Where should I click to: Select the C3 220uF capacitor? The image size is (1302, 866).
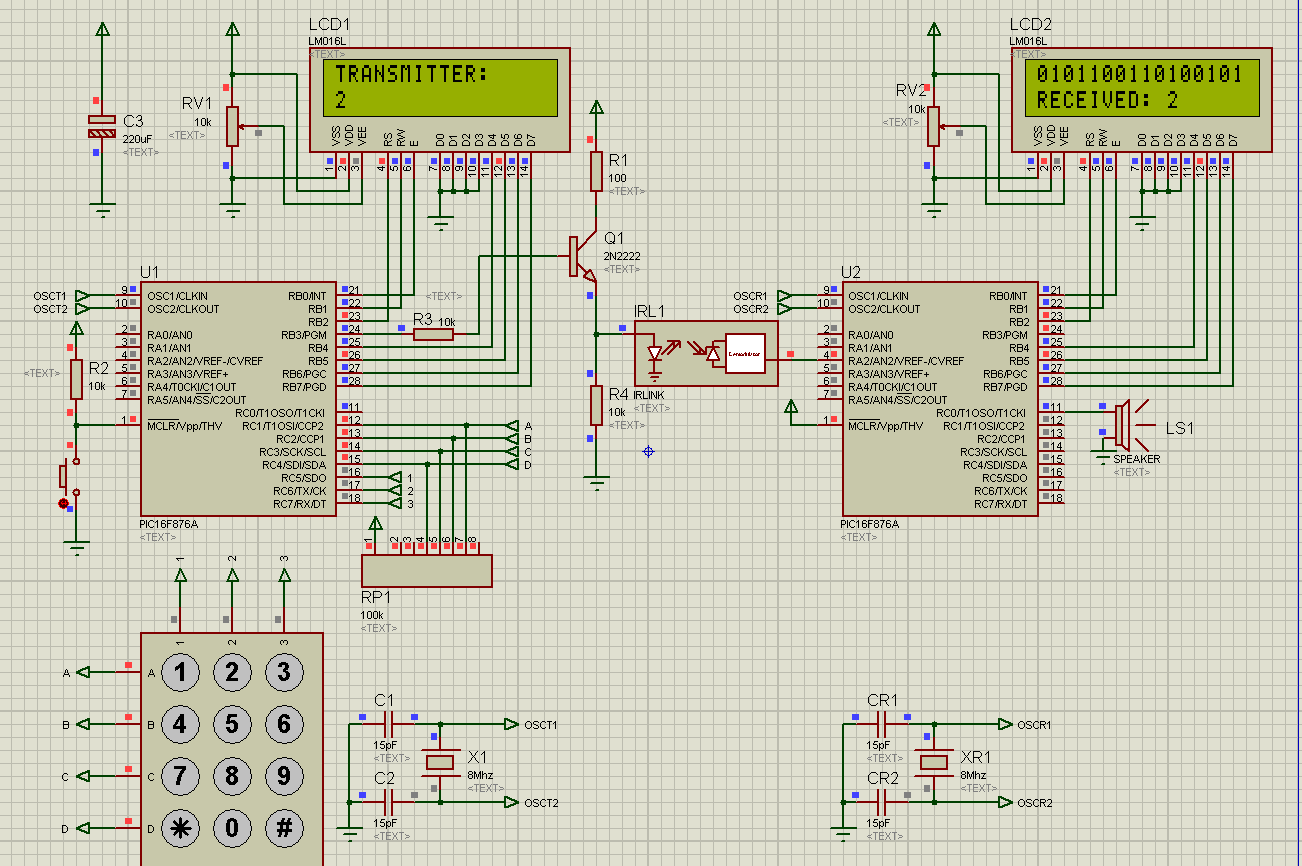click(x=102, y=126)
